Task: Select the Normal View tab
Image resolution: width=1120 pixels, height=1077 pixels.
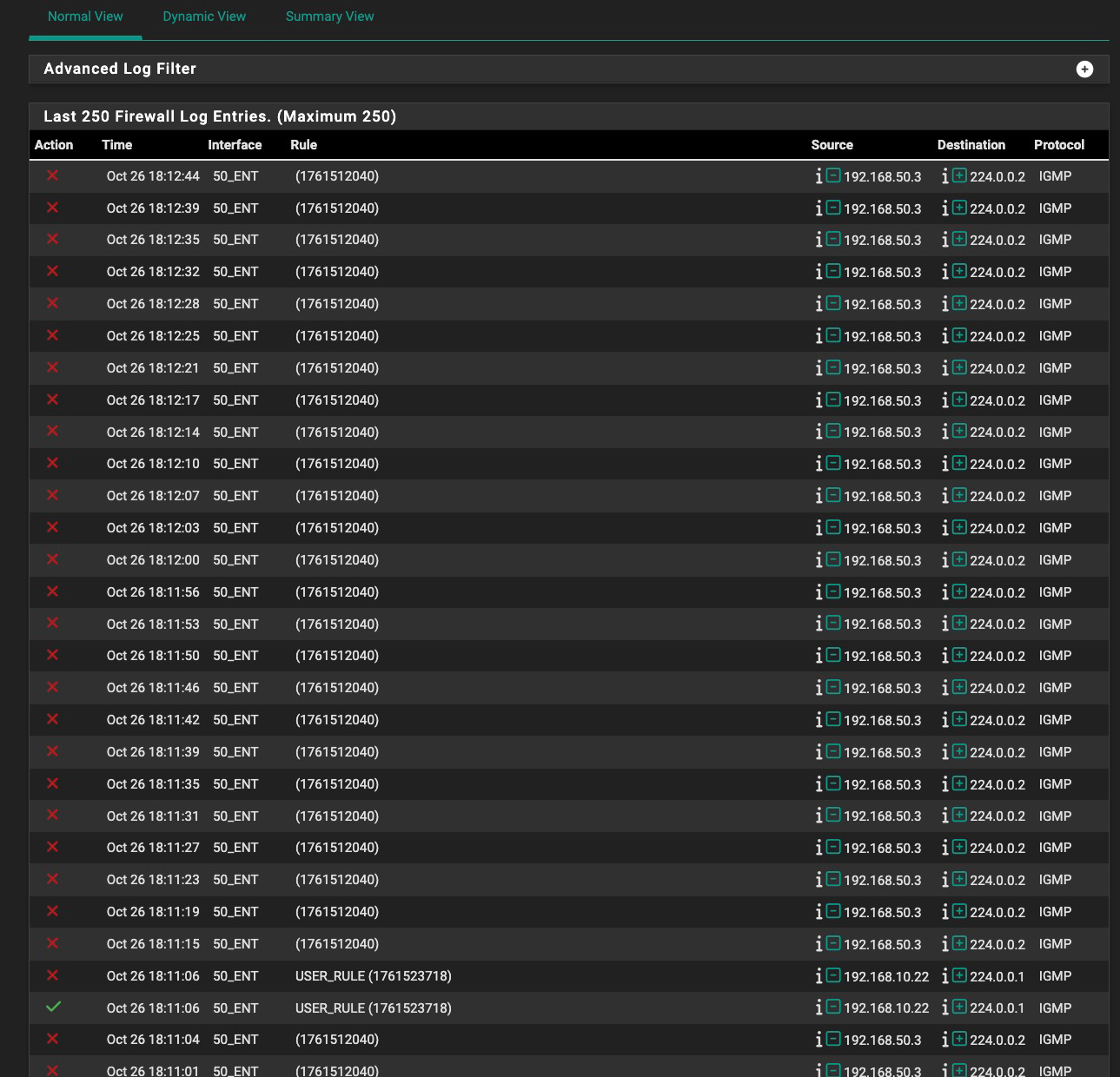Action: pyautogui.click(x=85, y=17)
